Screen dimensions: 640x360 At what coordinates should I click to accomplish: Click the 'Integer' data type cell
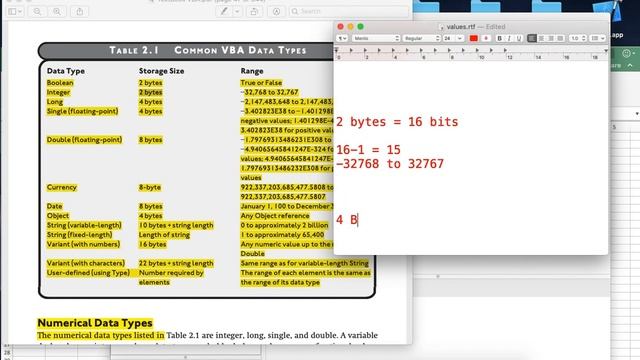click(58, 92)
